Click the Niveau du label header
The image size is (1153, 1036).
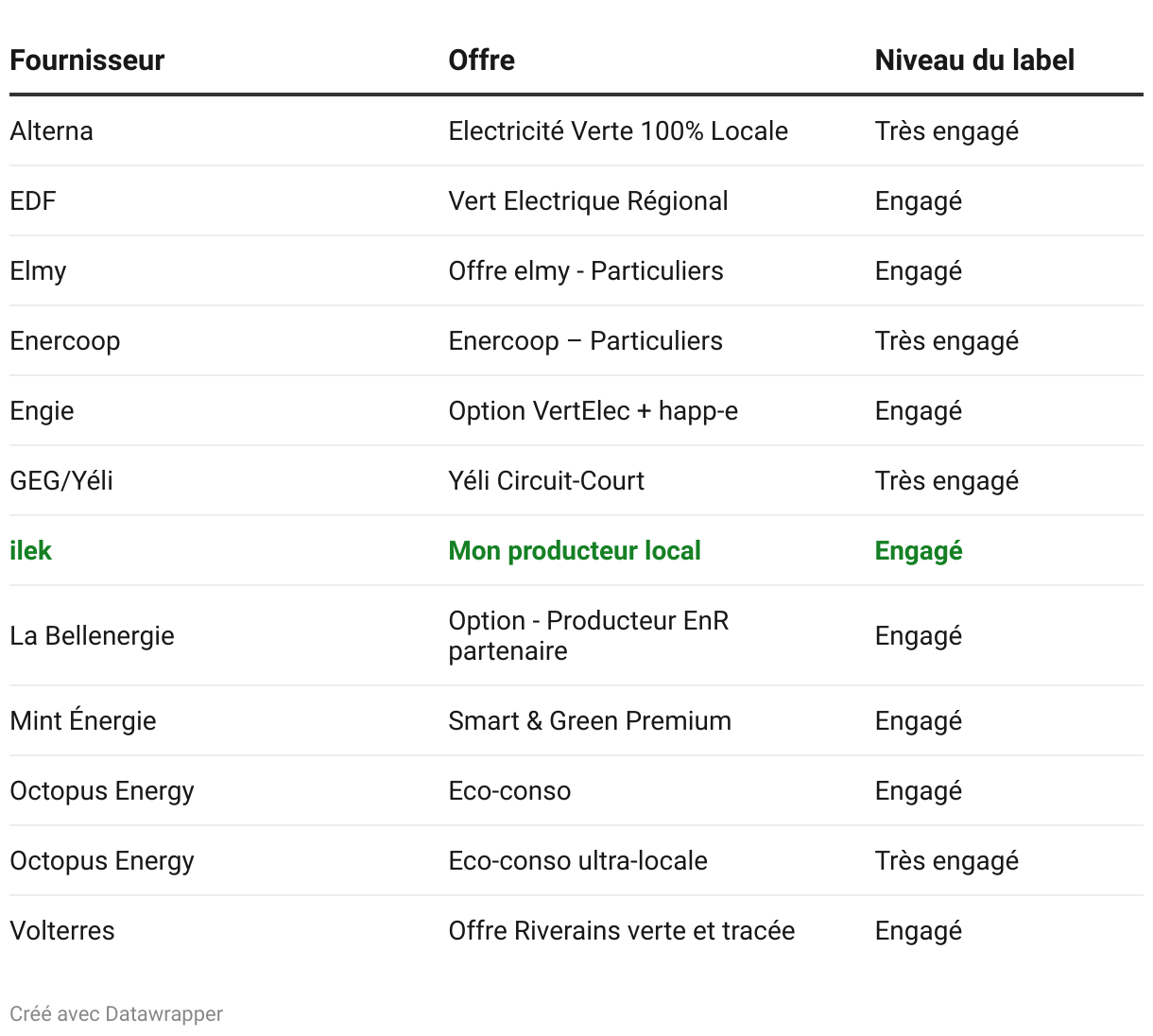pyautogui.click(x=974, y=60)
